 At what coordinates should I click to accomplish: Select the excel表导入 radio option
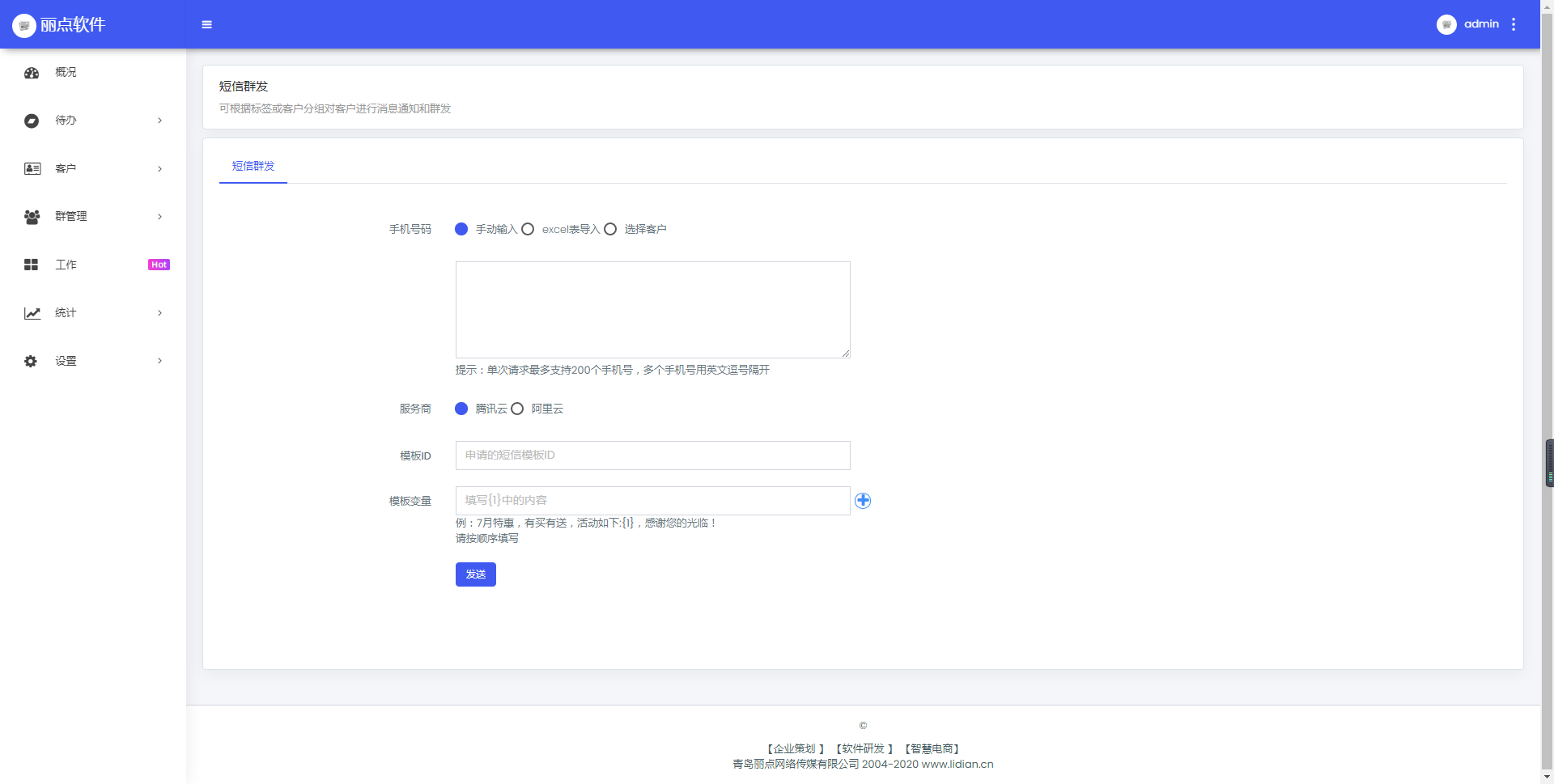[528, 229]
